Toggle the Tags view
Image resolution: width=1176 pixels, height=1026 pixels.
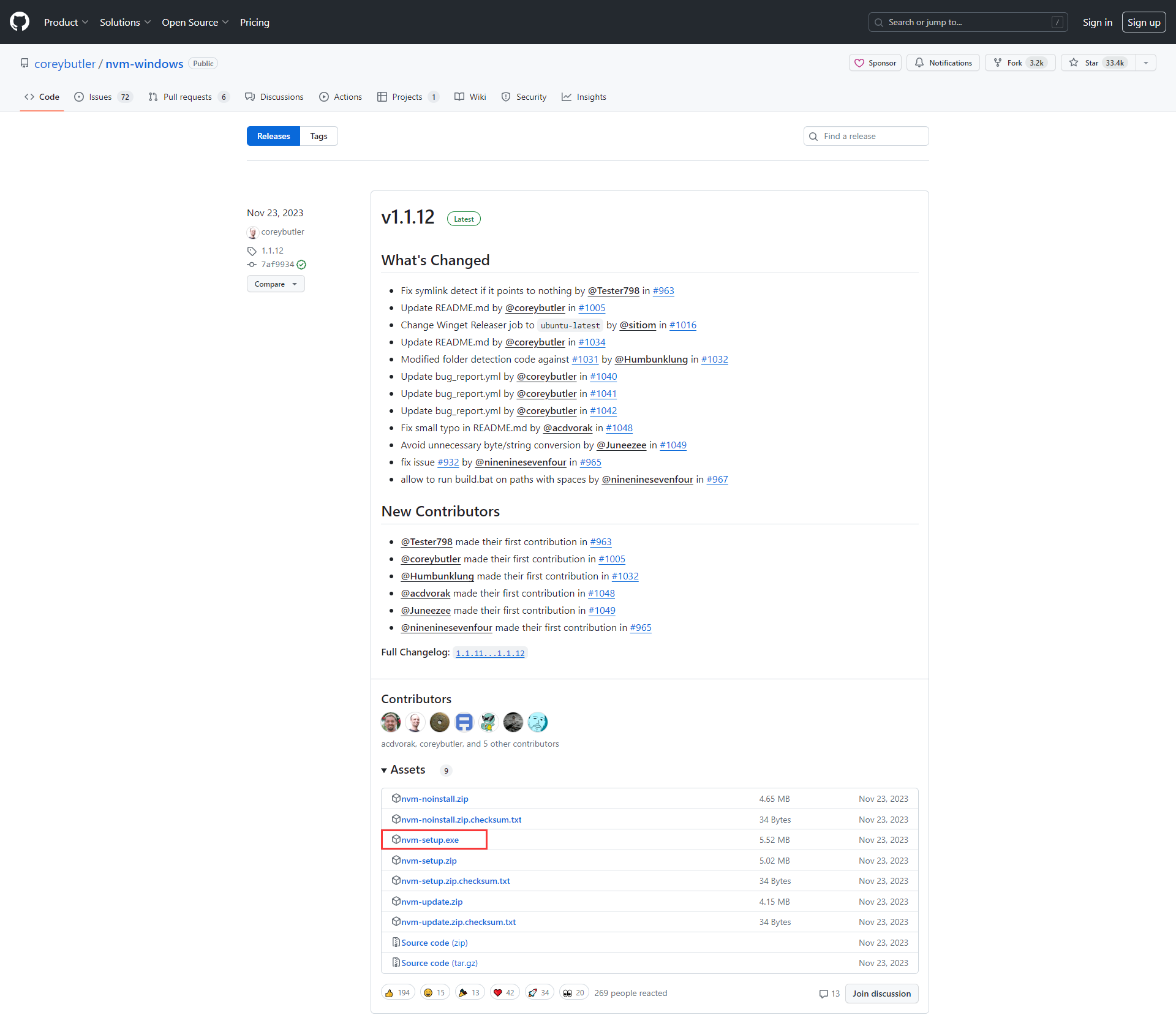(318, 136)
